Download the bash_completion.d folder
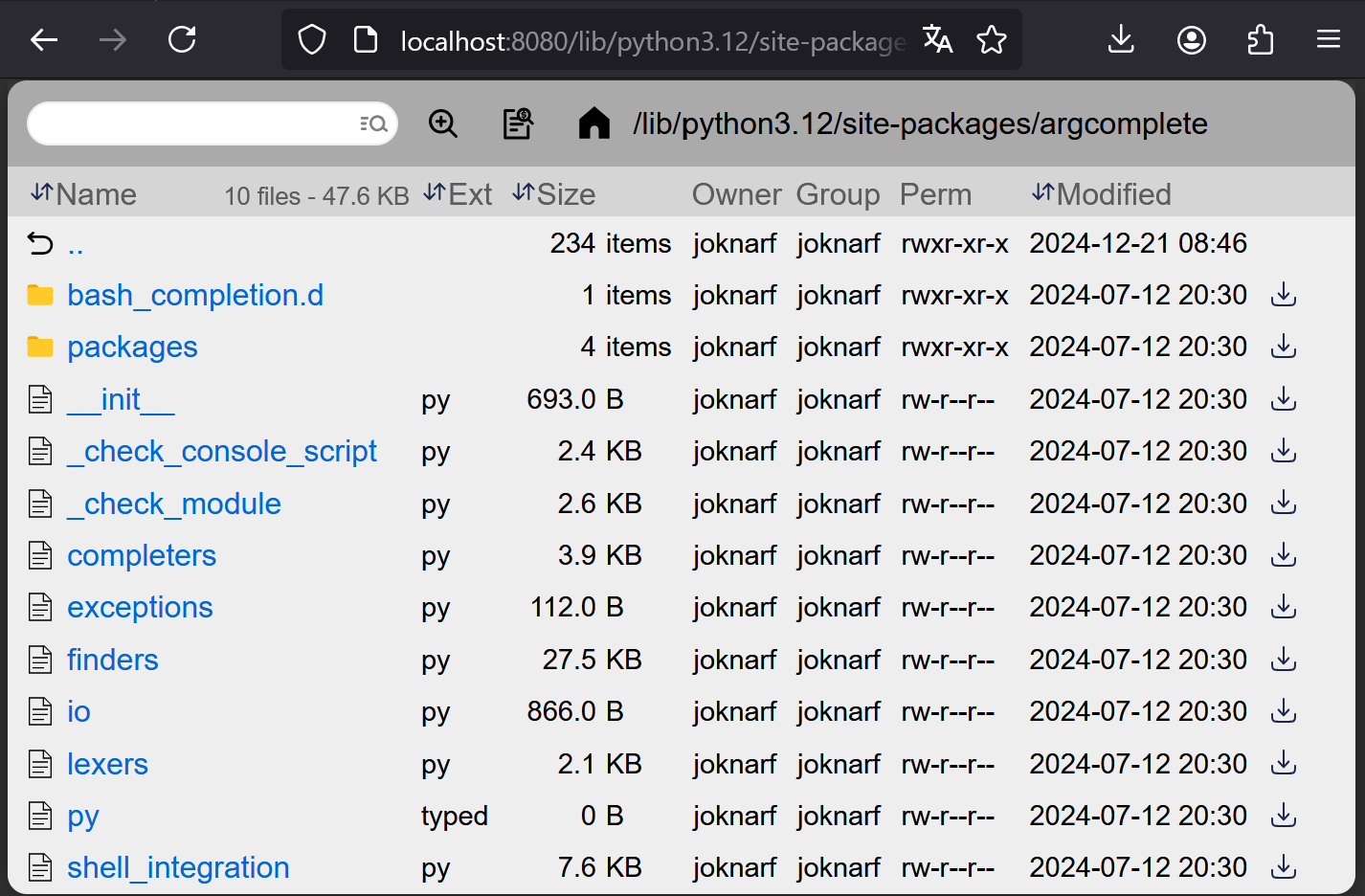Image resolution: width=1365 pixels, height=896 pixels. point(1284,295)
